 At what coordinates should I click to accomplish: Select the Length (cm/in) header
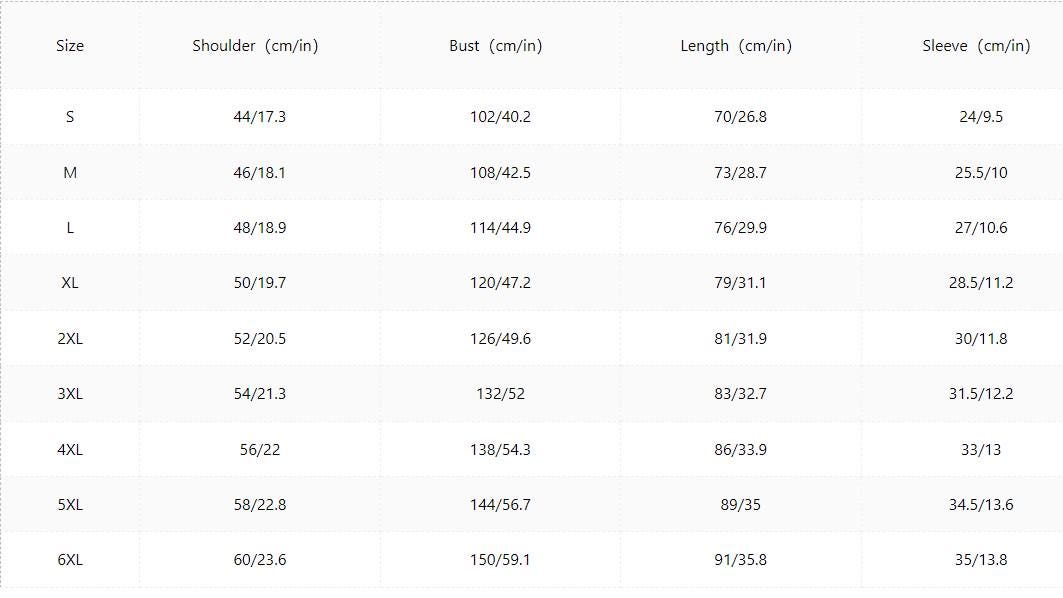(x=736, y=45)
